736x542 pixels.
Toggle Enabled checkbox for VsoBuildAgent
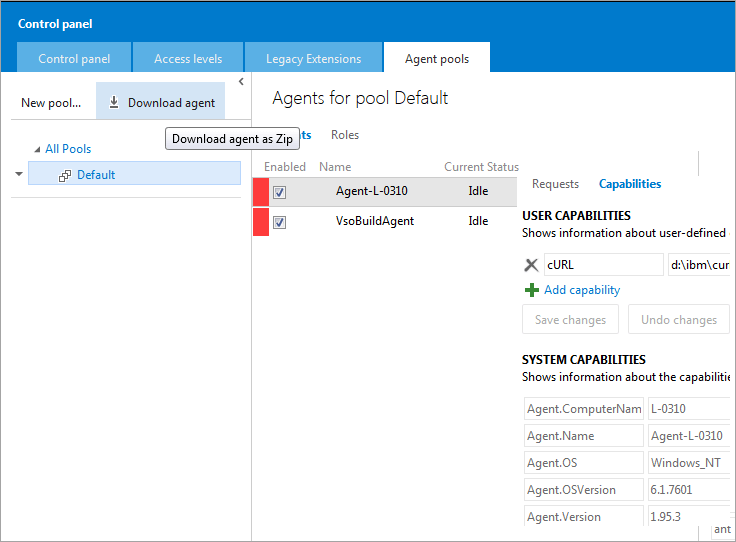280,222
